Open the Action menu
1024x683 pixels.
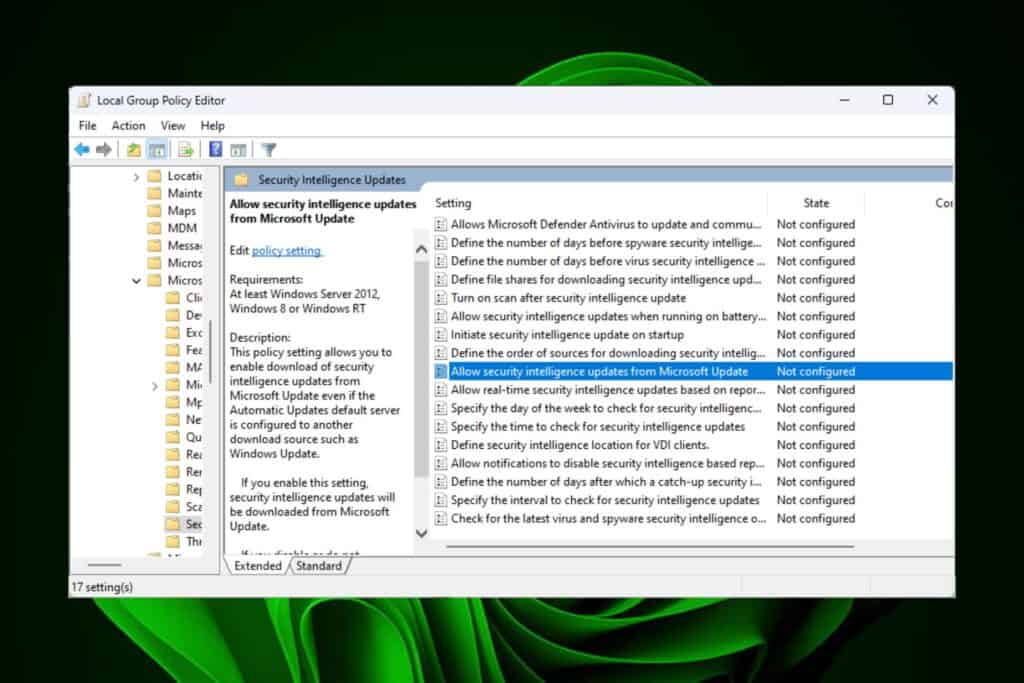click(128, 125)
